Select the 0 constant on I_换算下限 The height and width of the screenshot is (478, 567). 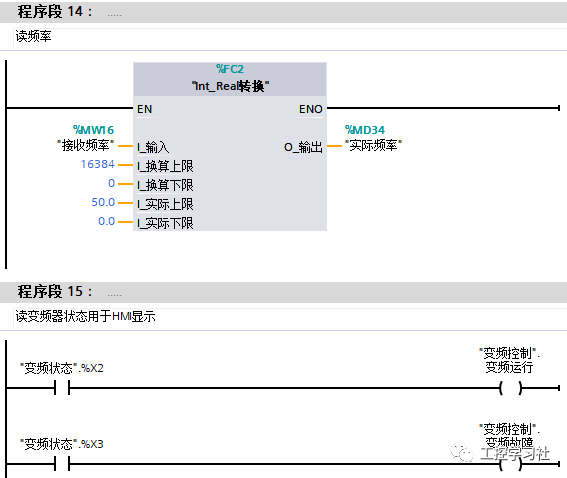coord(111,183)
